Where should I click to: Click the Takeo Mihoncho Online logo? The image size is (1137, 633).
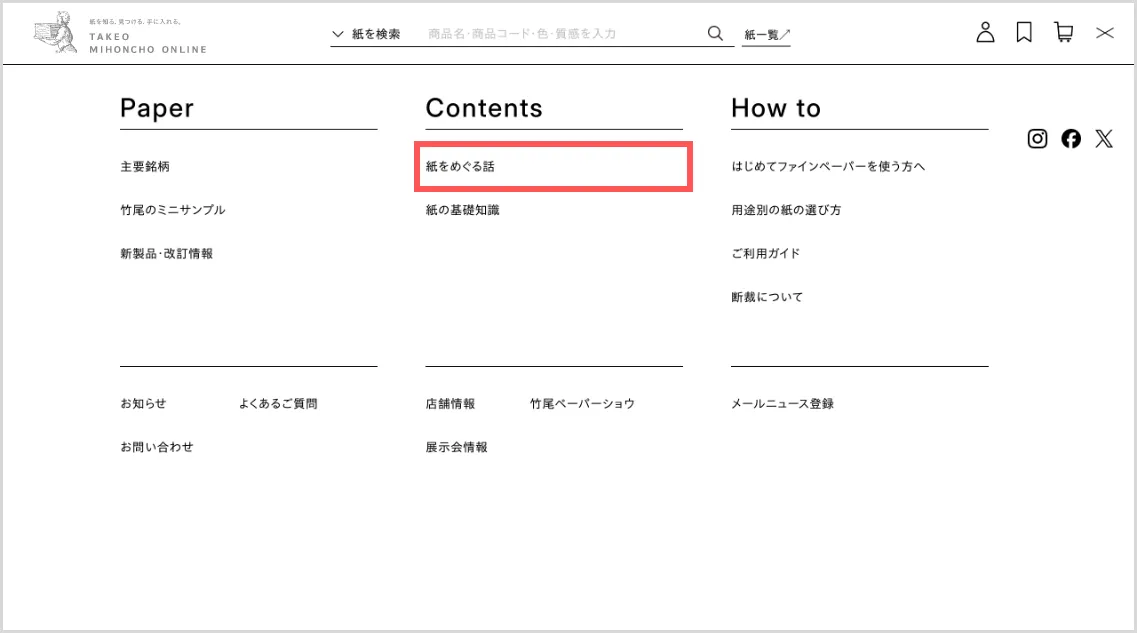(x=120, y=34)
